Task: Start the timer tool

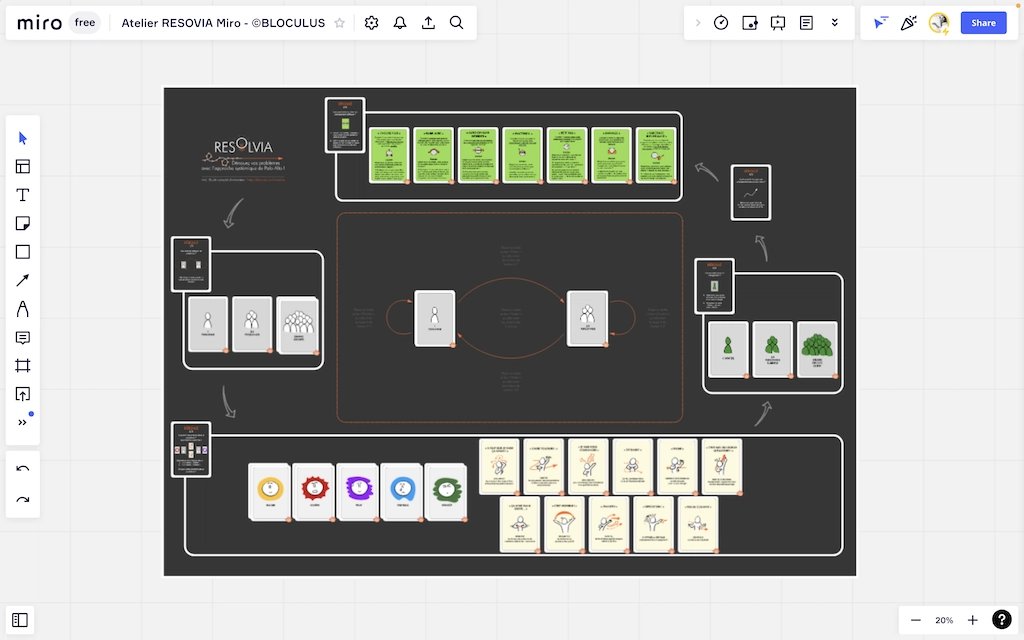Action: point(721,23)
